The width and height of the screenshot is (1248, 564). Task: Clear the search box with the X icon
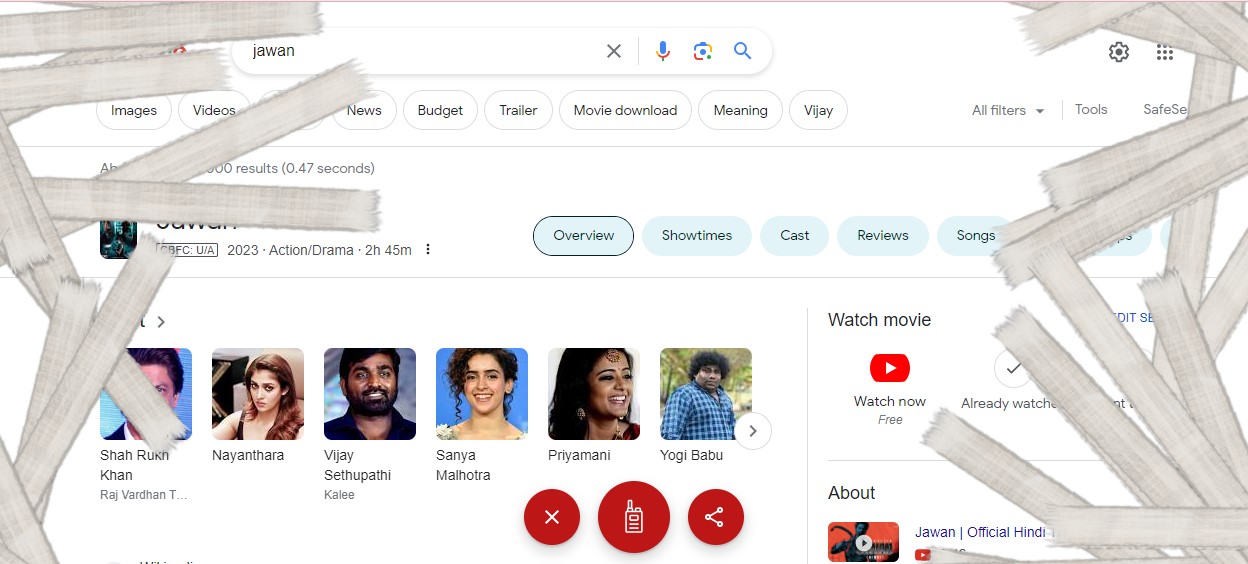614,51
